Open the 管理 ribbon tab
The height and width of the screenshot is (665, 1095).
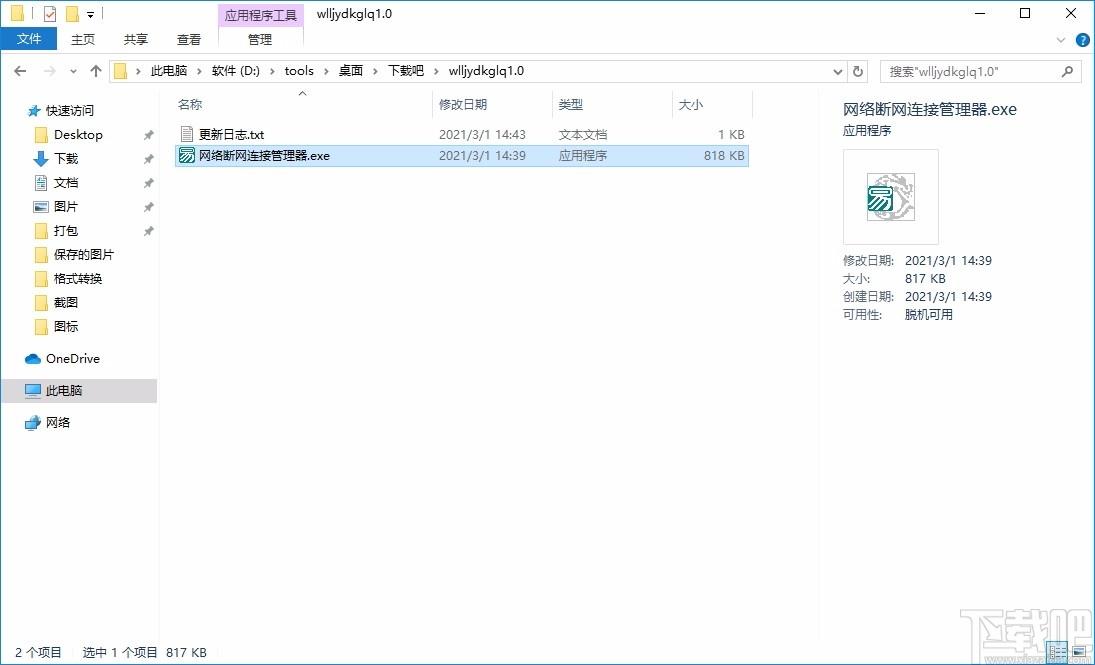pyautogui.click(x=260, y=40)
